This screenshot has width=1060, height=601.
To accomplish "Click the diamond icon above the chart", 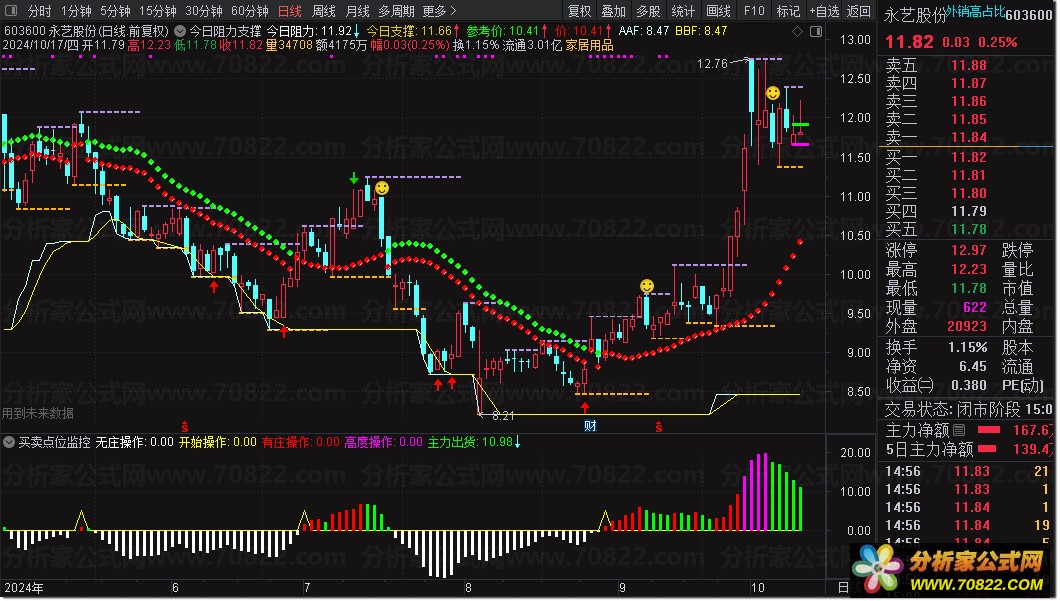I will click(x=797, y=31).
